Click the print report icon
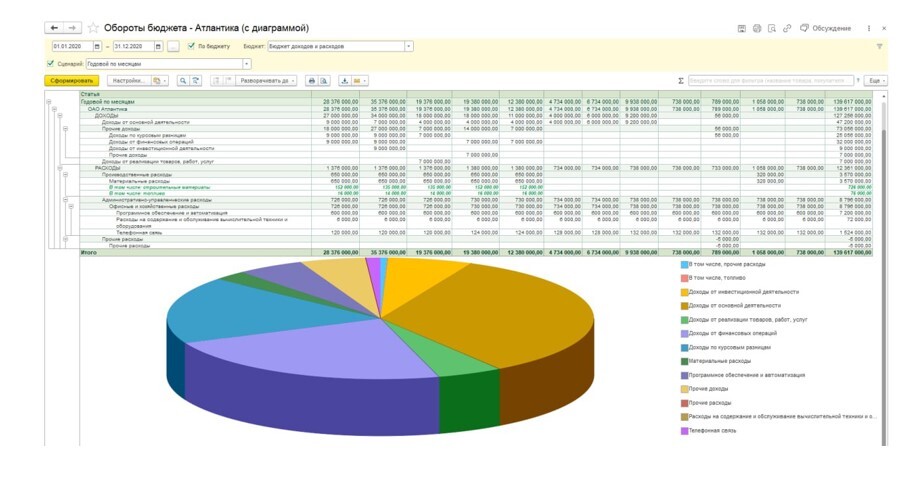913x501 pixels. (x=313, y=80)
